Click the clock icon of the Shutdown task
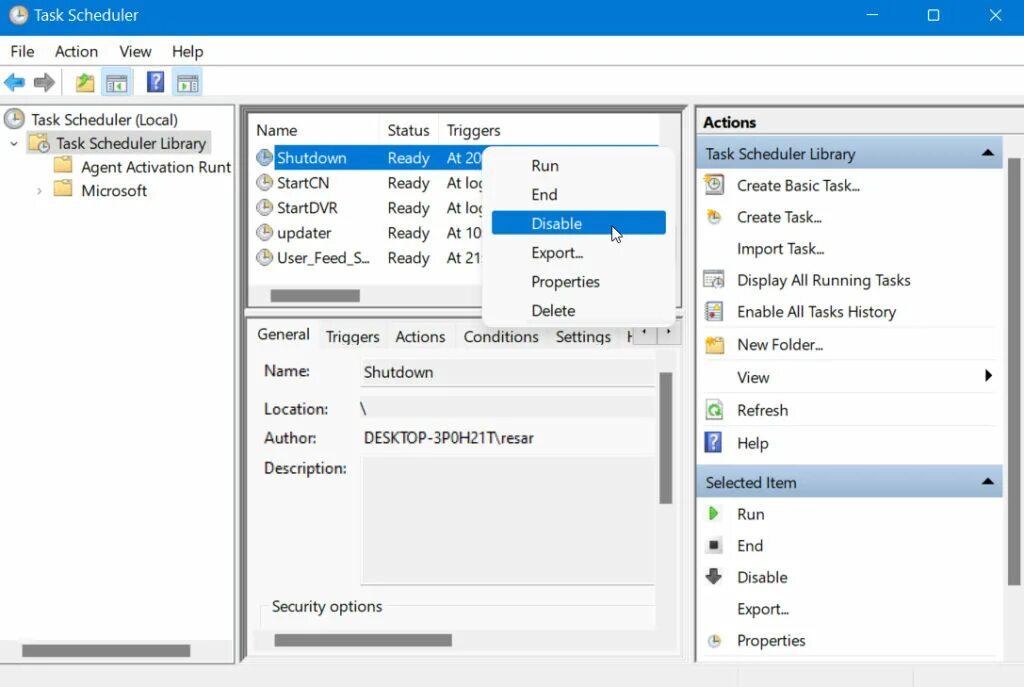 (x=264, y=157)
